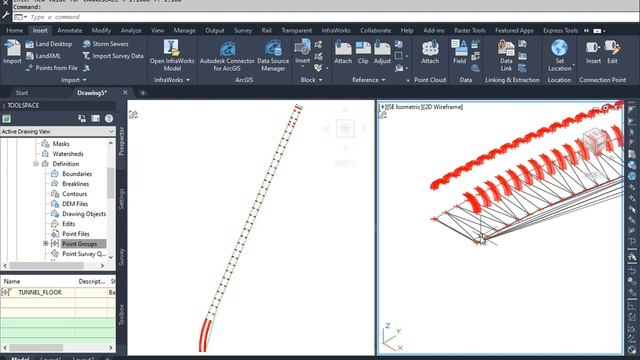Open Storm Sewers import

[105, 44]
